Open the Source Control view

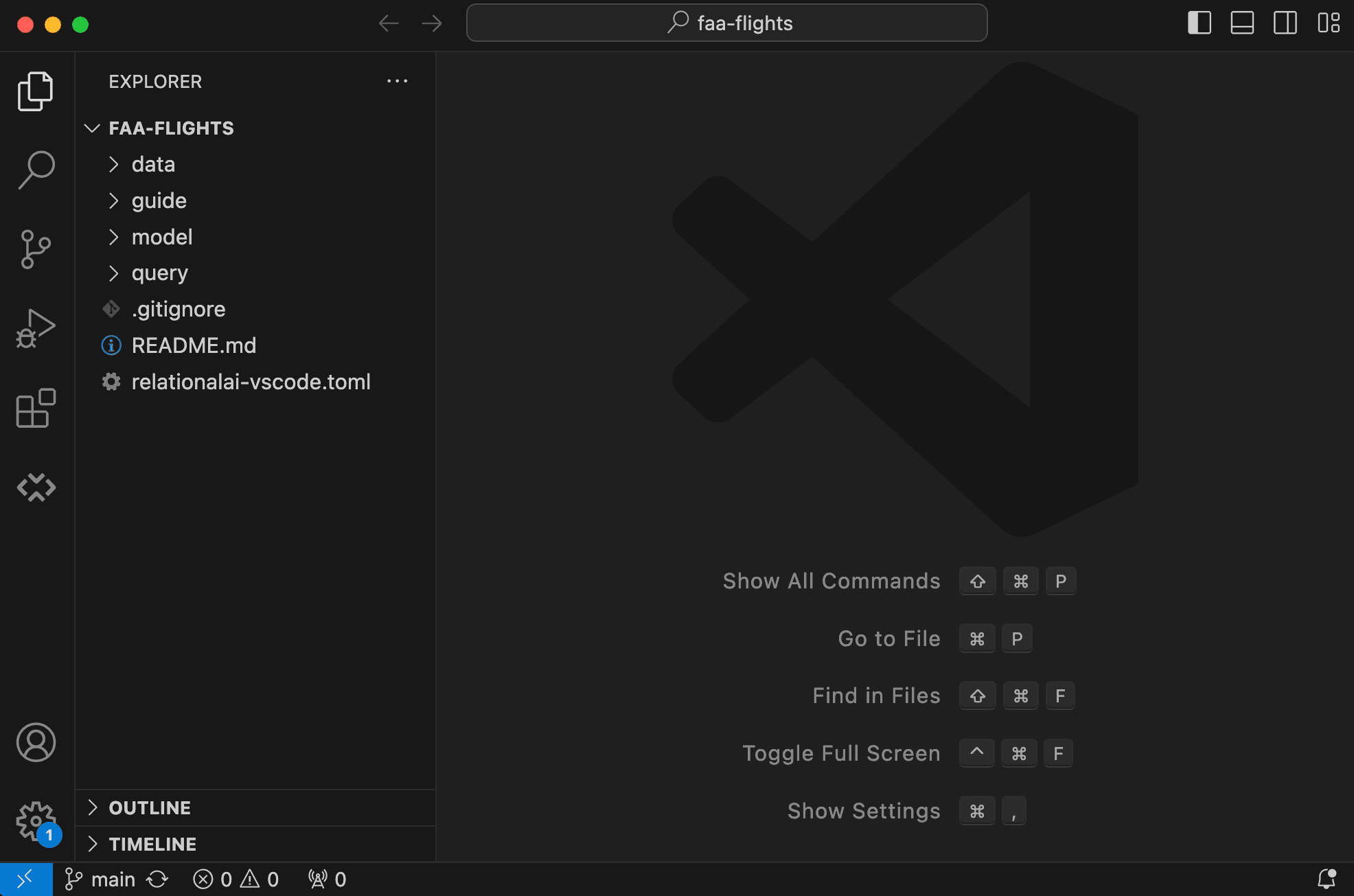[36, 249]
